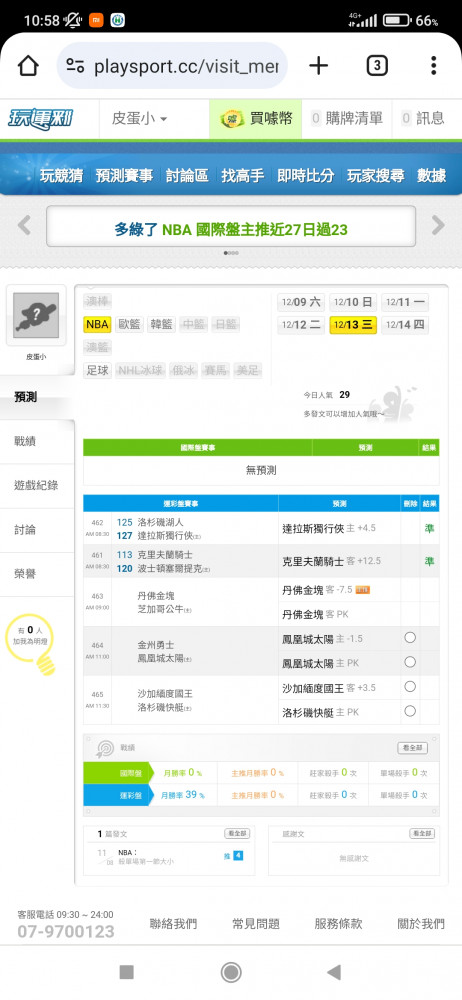Click 丹佛金塊 客 -7.5 prediction

click(x=326, y=590)
